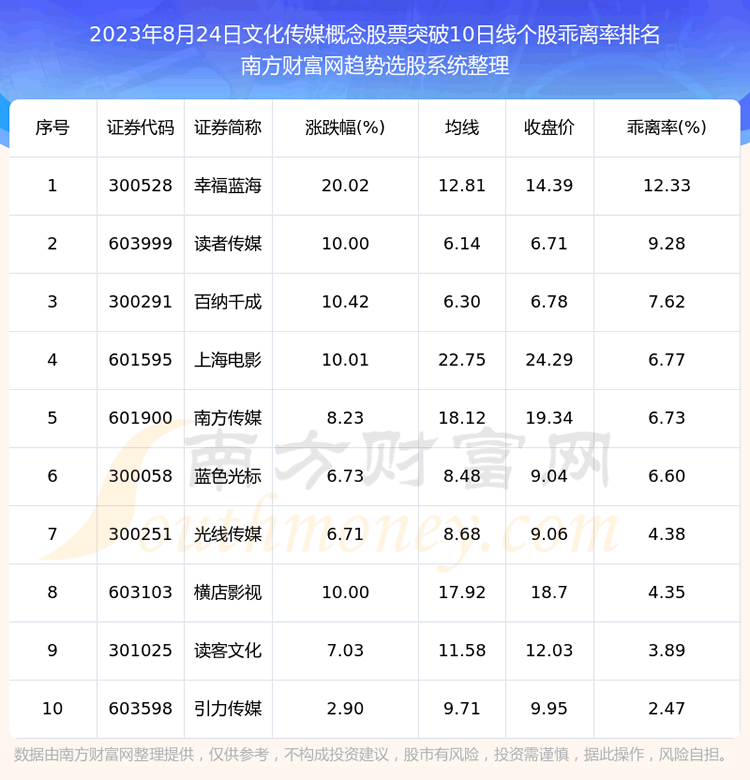750x780 pixels.
Task: Select stock code 300291
Action: tap(140, 302)
